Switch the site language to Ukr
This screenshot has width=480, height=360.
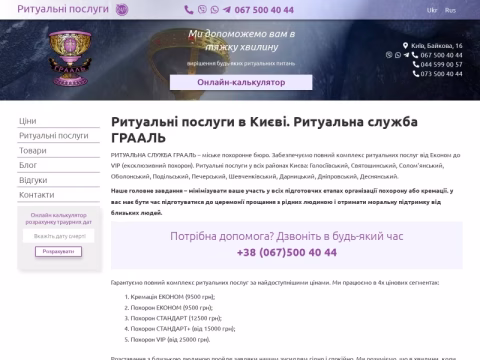point(432,10)
